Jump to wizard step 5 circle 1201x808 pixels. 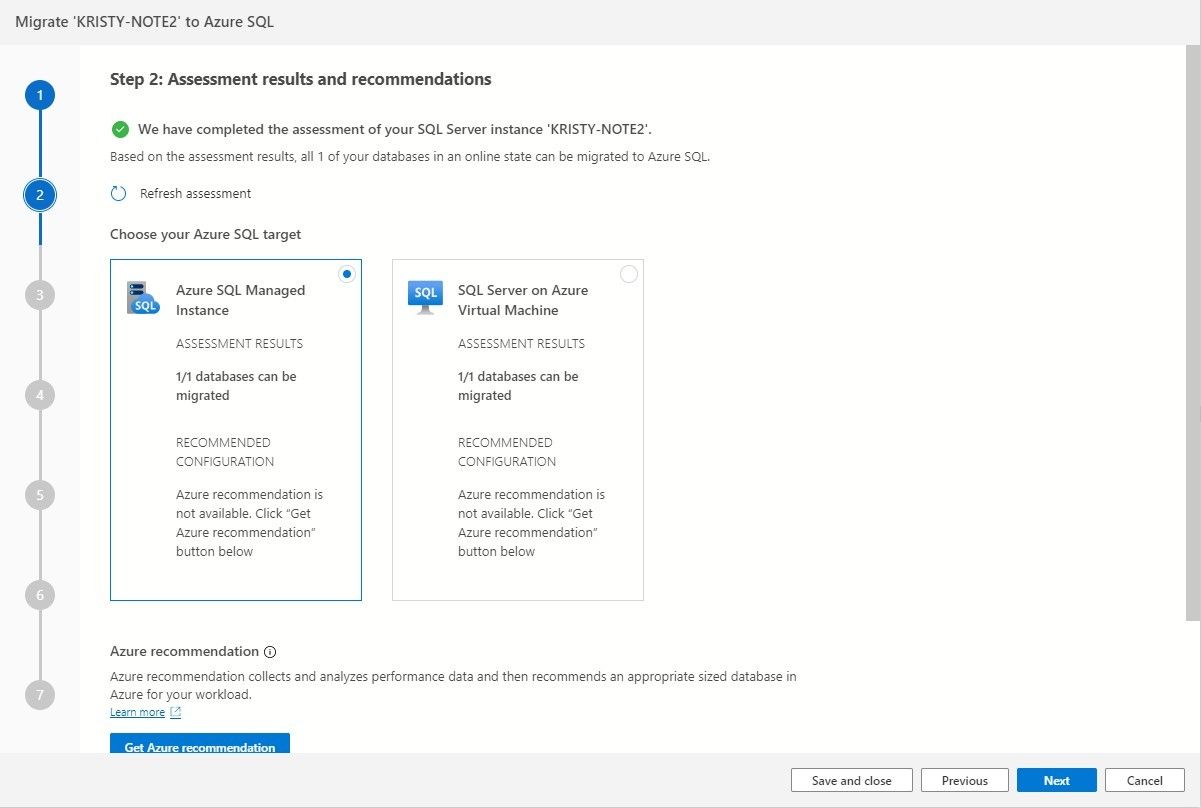pos(40,495)
